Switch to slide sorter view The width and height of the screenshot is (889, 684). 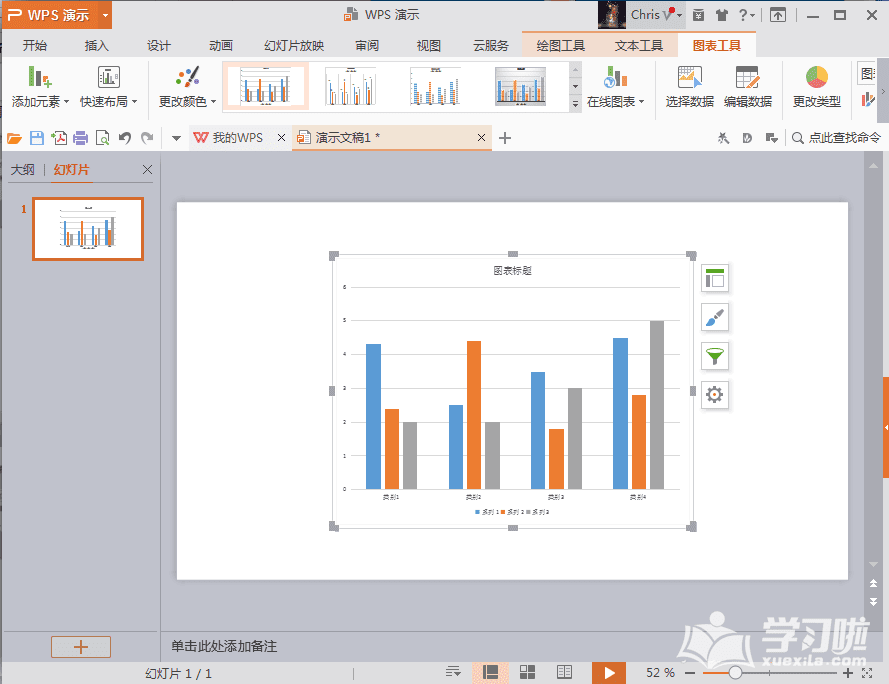(x=528, y=673)
